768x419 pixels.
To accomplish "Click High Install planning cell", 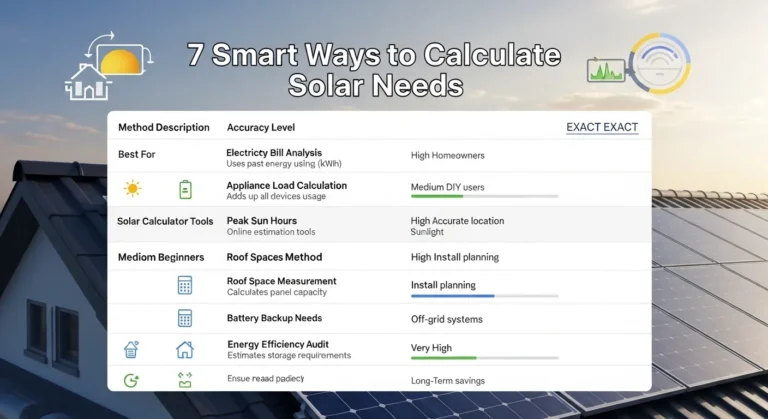I will [x=455, y=257].
